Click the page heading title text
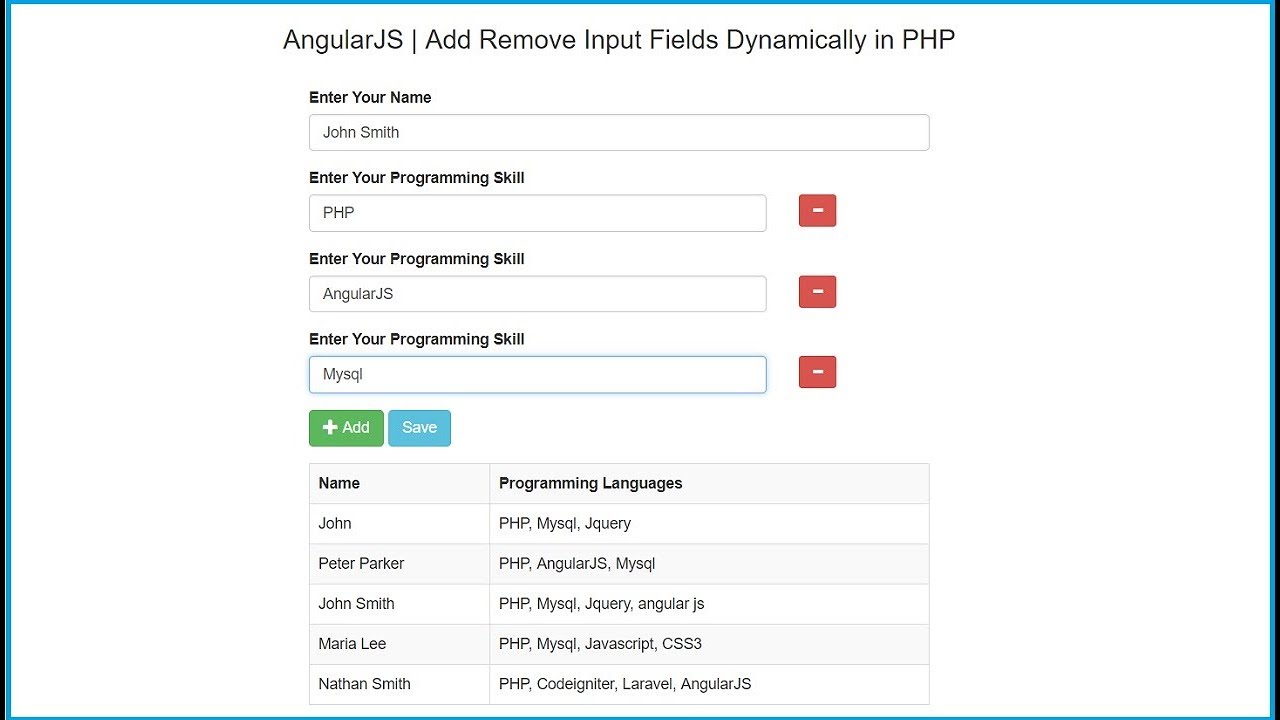The image size is (1280, 720). [619, 40]
